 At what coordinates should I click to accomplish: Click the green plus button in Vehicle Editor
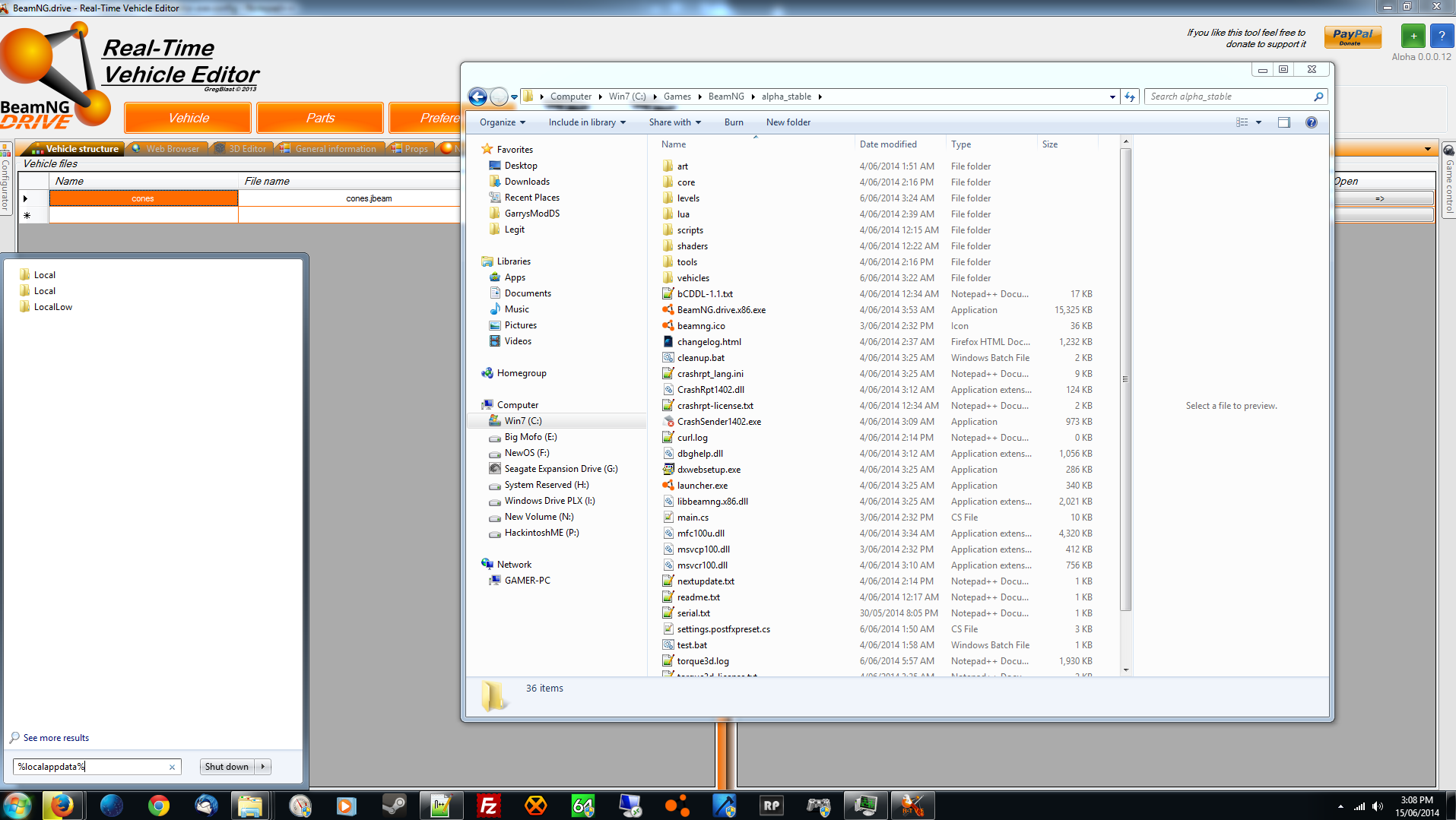pos(1413,36)
